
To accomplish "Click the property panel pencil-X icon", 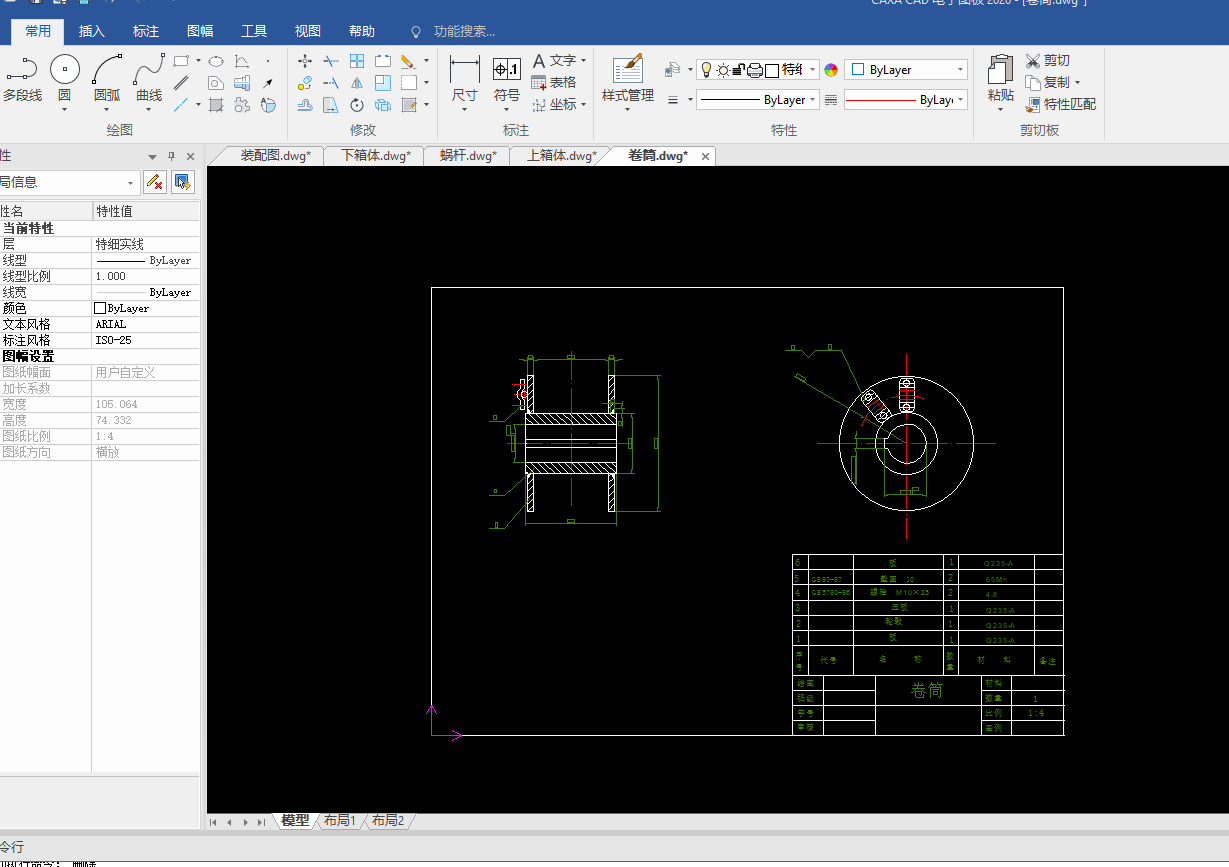I will click(x=155, y=181).
